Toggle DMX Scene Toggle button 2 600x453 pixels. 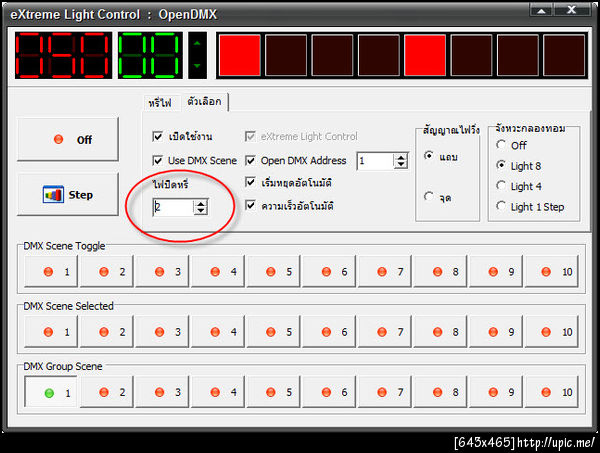click(x=107, y=272)
